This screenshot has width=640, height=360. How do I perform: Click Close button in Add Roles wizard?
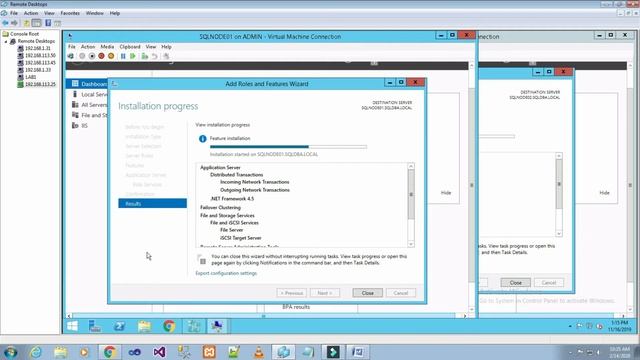[x=367, y=293]
